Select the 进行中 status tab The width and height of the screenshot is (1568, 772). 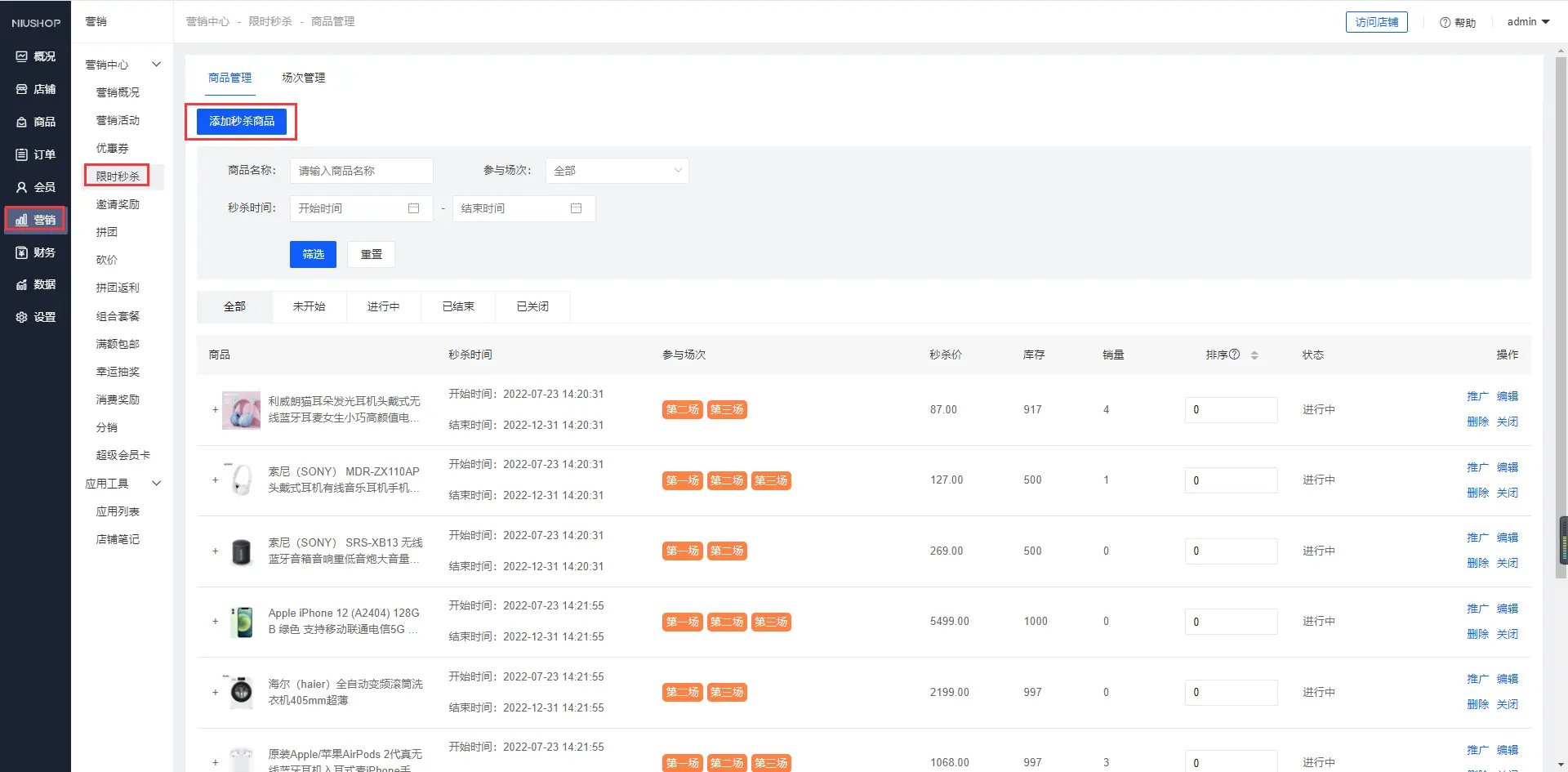click(383, 306)
